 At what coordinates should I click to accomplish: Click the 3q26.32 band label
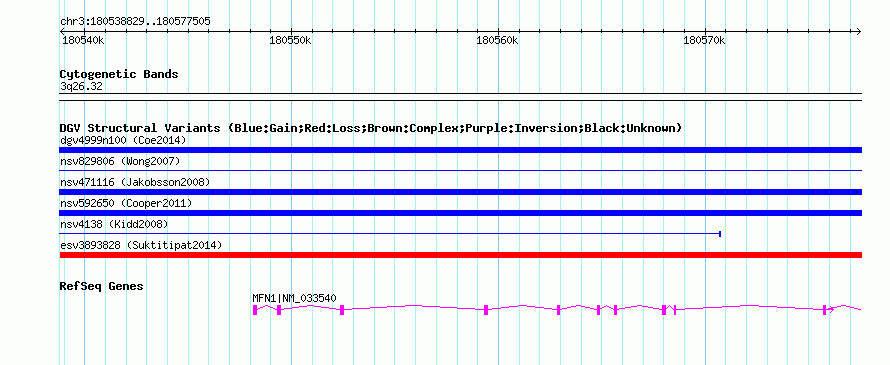click(x=81, y=87)
